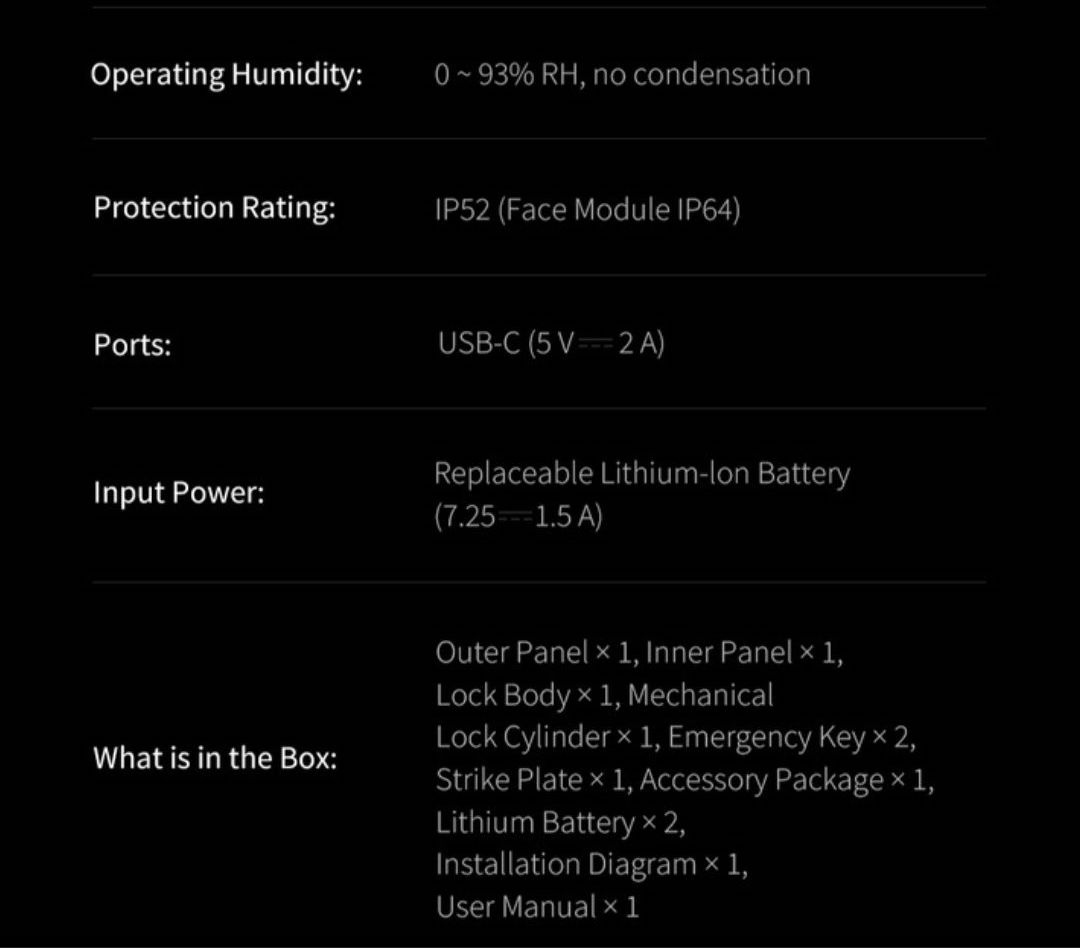1080x948 pixels.
Task: Click the Ports label
Action: pos(132,344)
